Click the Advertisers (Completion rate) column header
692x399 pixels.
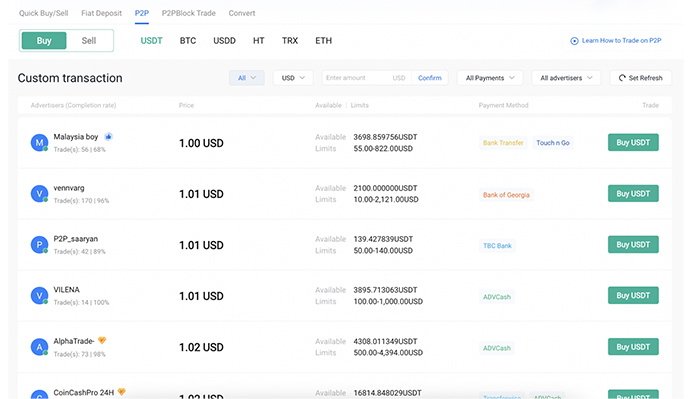(x=73, y=105)
